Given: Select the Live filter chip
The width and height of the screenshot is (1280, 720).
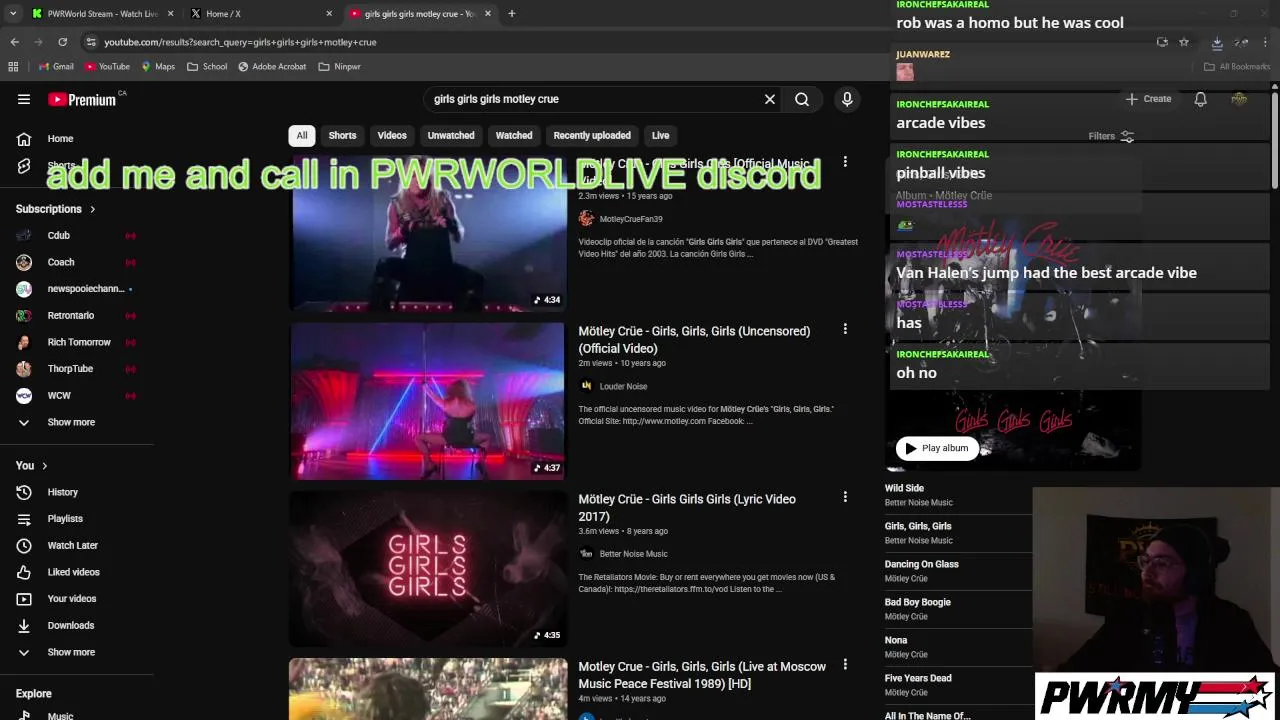Looking at the screenshot, I should point(661,135).
